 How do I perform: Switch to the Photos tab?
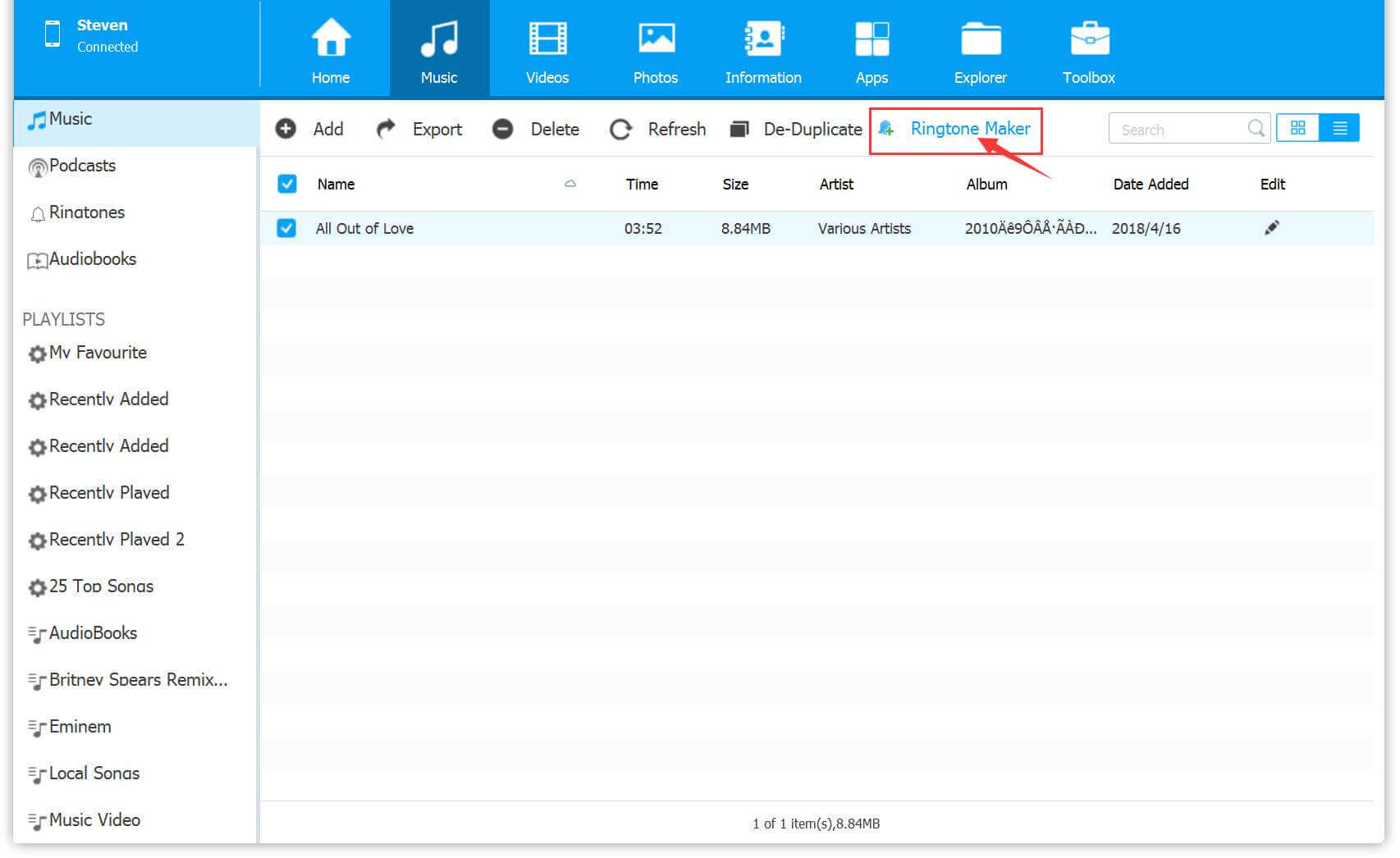point(655,51)
